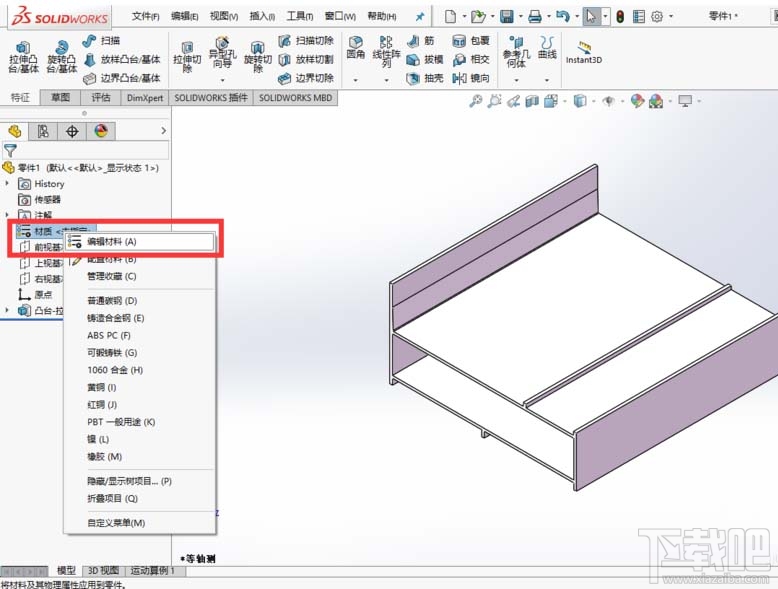Screen dimensions: 778x589
Task: Click the feature tree filter input field
Action: click(x=85, y=150)
